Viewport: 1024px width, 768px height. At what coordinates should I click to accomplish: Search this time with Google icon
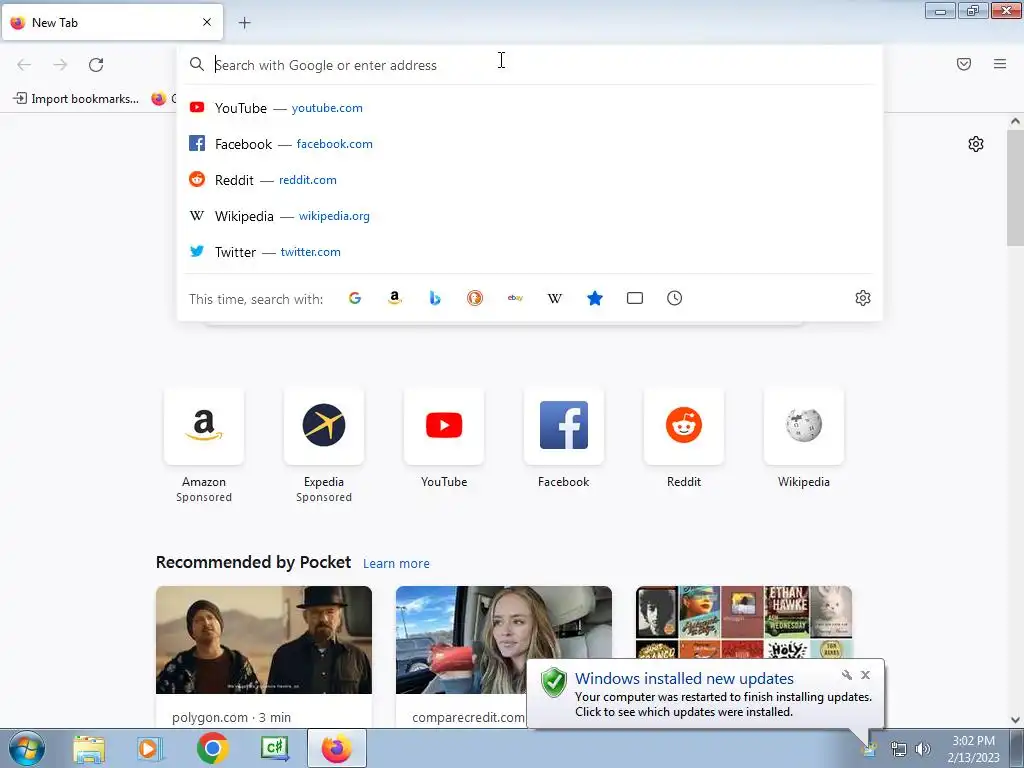(x=355, y=298)
